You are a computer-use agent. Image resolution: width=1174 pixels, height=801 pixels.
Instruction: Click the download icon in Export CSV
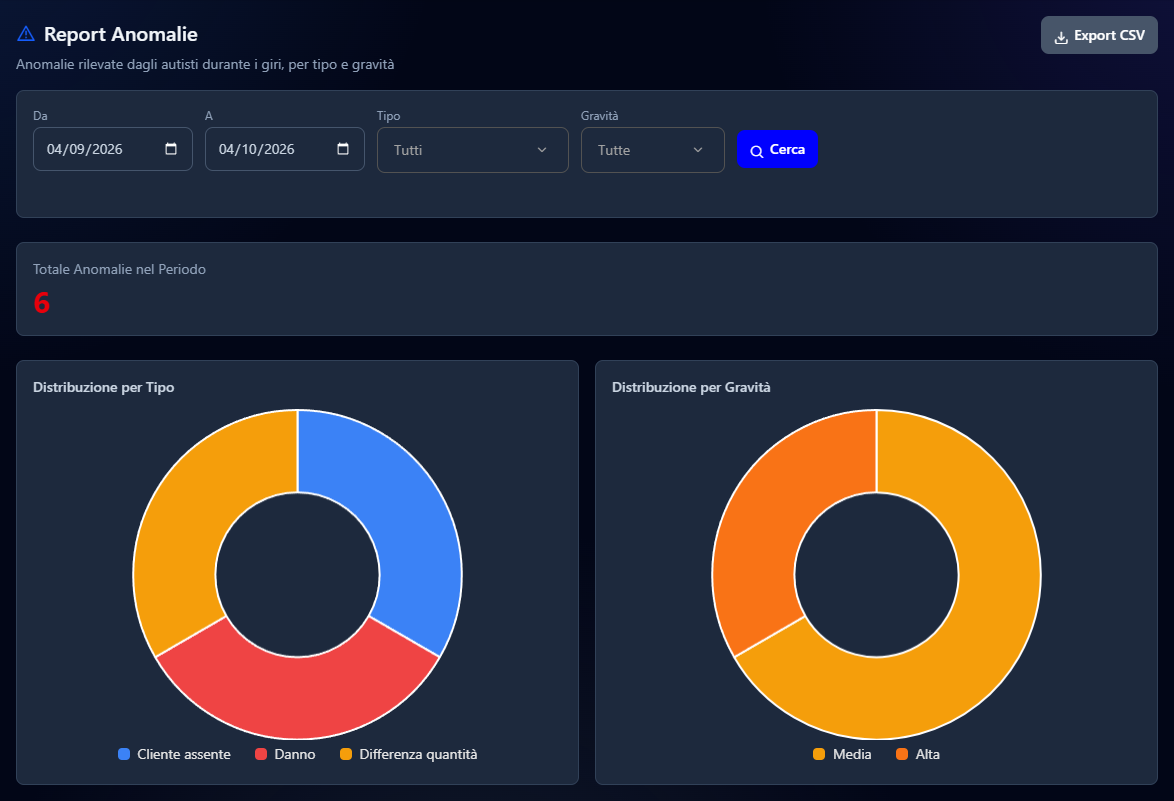coord(1061,37)
